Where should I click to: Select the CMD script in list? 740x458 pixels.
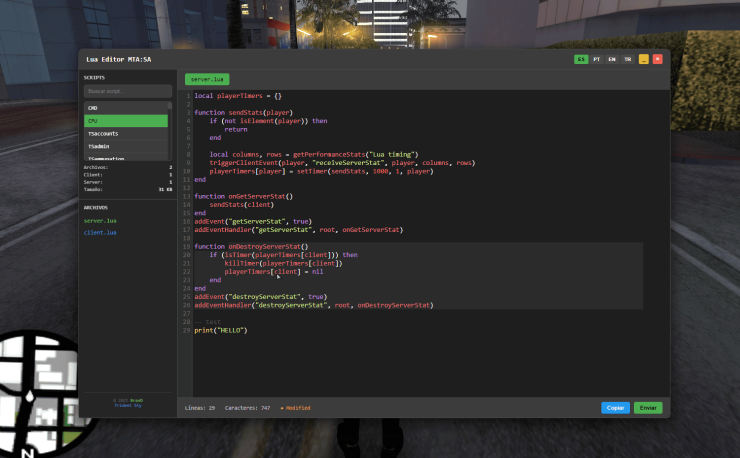[126, 108]
